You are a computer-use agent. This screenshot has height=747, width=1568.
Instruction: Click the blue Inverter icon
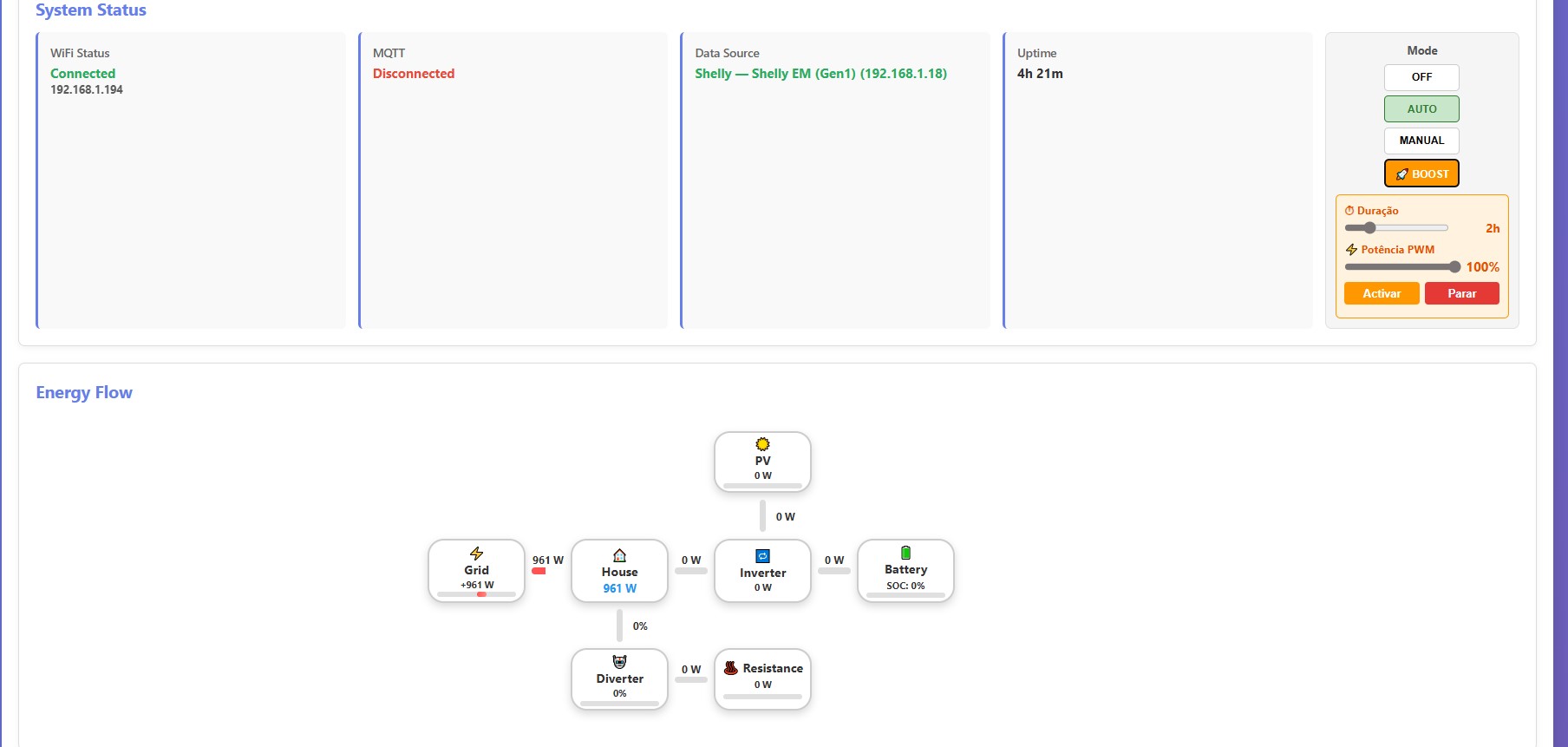[x=762, y=556]
